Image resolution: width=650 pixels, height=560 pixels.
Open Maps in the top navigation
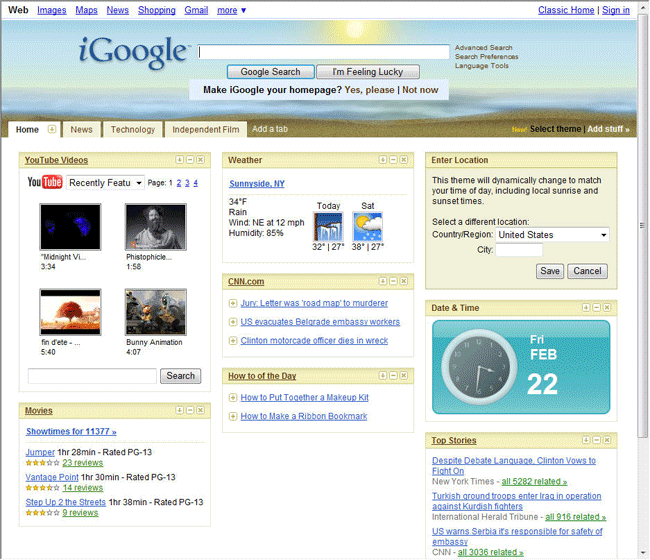pos(86,10)
